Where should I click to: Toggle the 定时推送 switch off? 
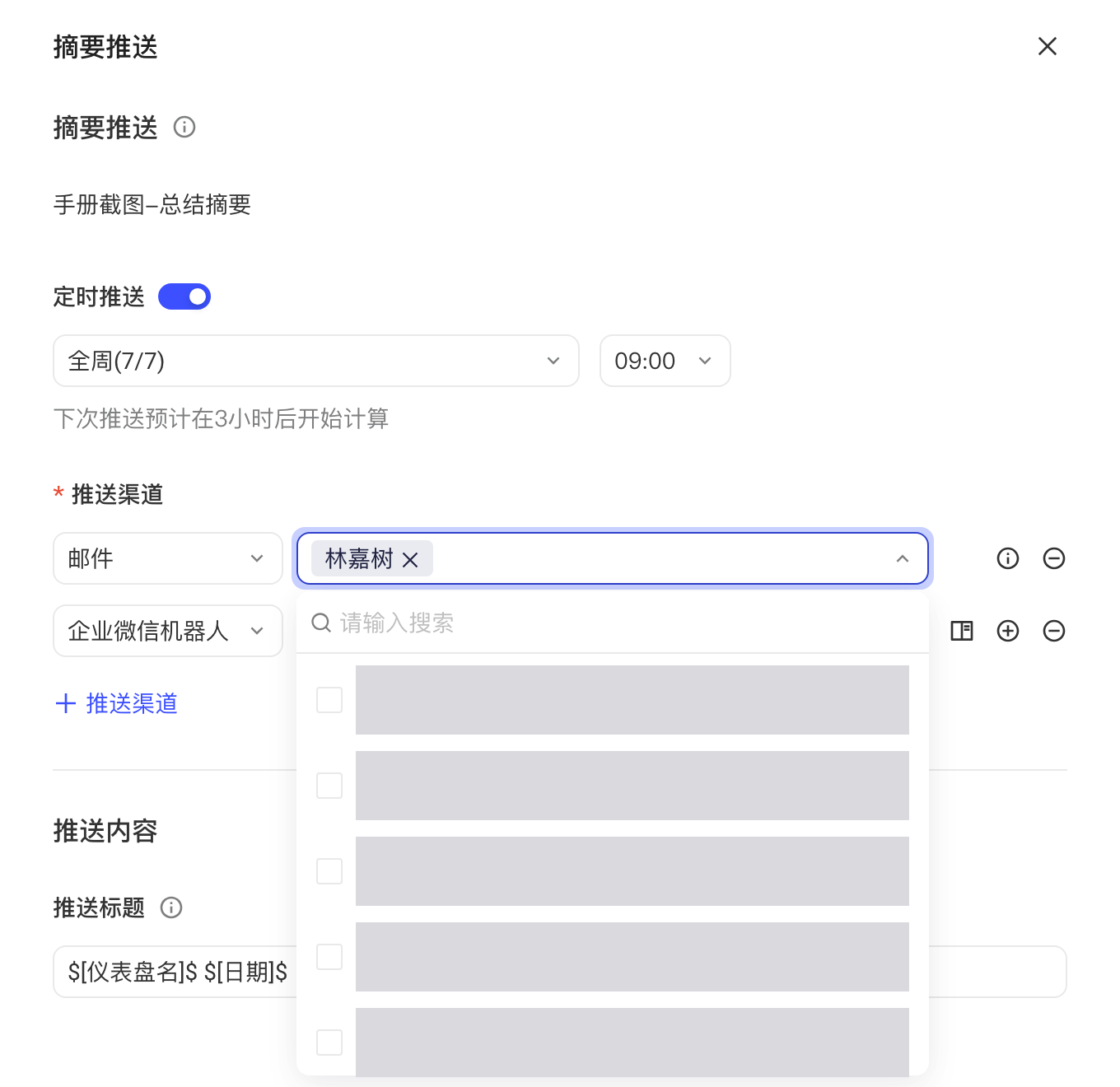click(x=184, y=296)
